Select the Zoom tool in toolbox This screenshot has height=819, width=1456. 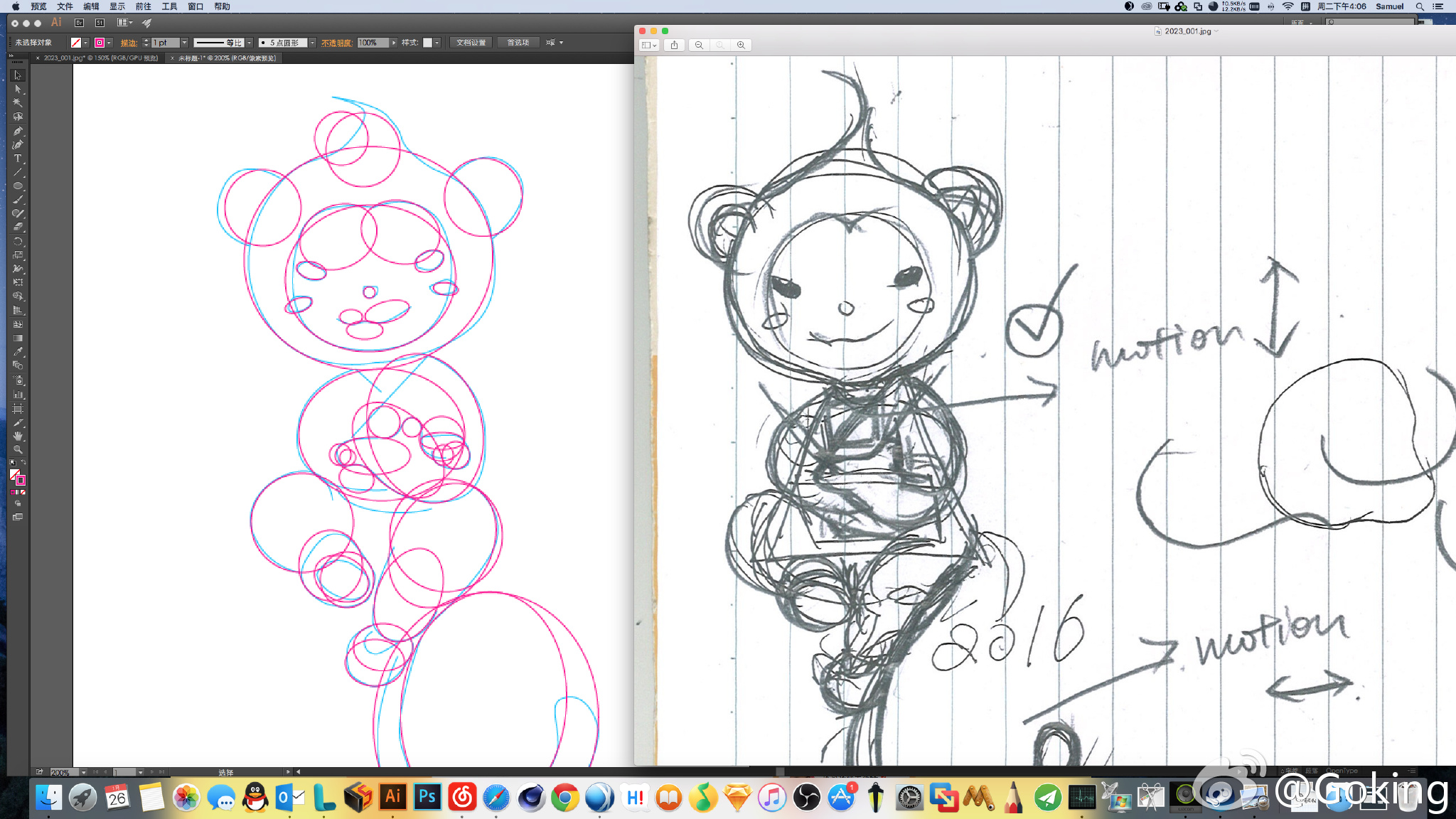[x=18, y=450]
